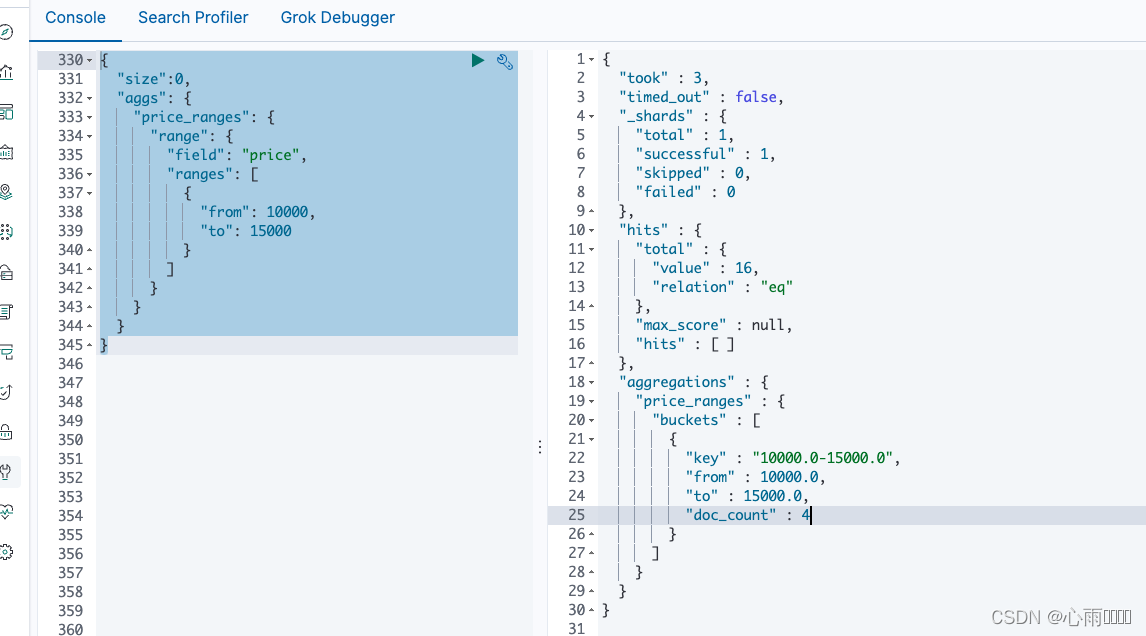Open SIEM from the padlock sidebar icon
Image resolution: width=1146 pixels, height=636 pixels.
(x=7, y=432)
